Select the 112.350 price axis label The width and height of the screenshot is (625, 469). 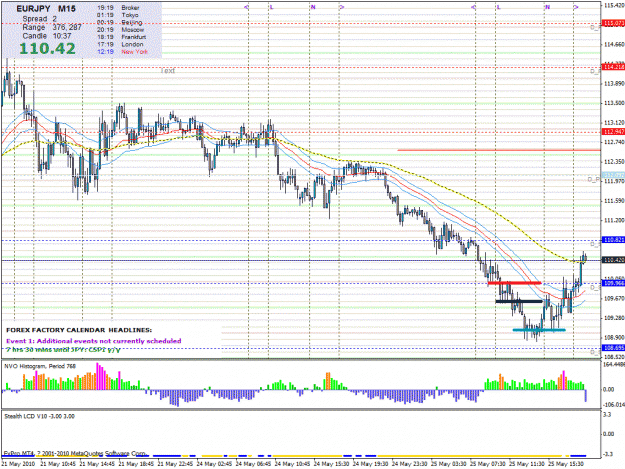pyautogui.click(x=614, y=162)
